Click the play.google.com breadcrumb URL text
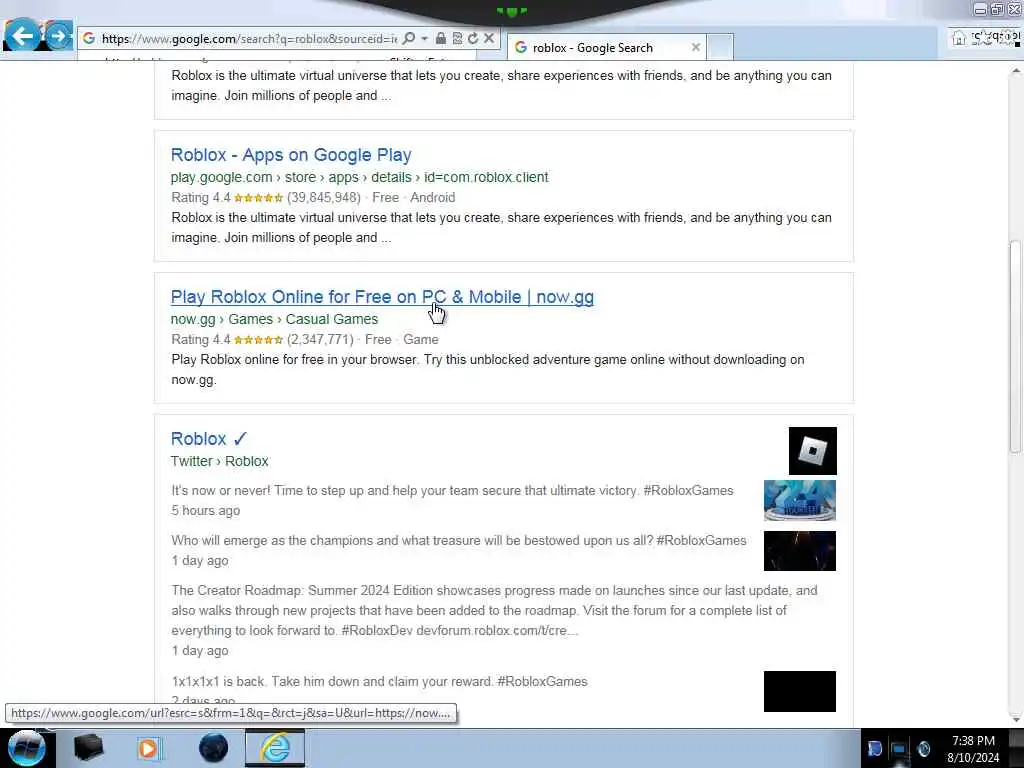Screen dimensions: 1024x768 click(x=359, y=177)
